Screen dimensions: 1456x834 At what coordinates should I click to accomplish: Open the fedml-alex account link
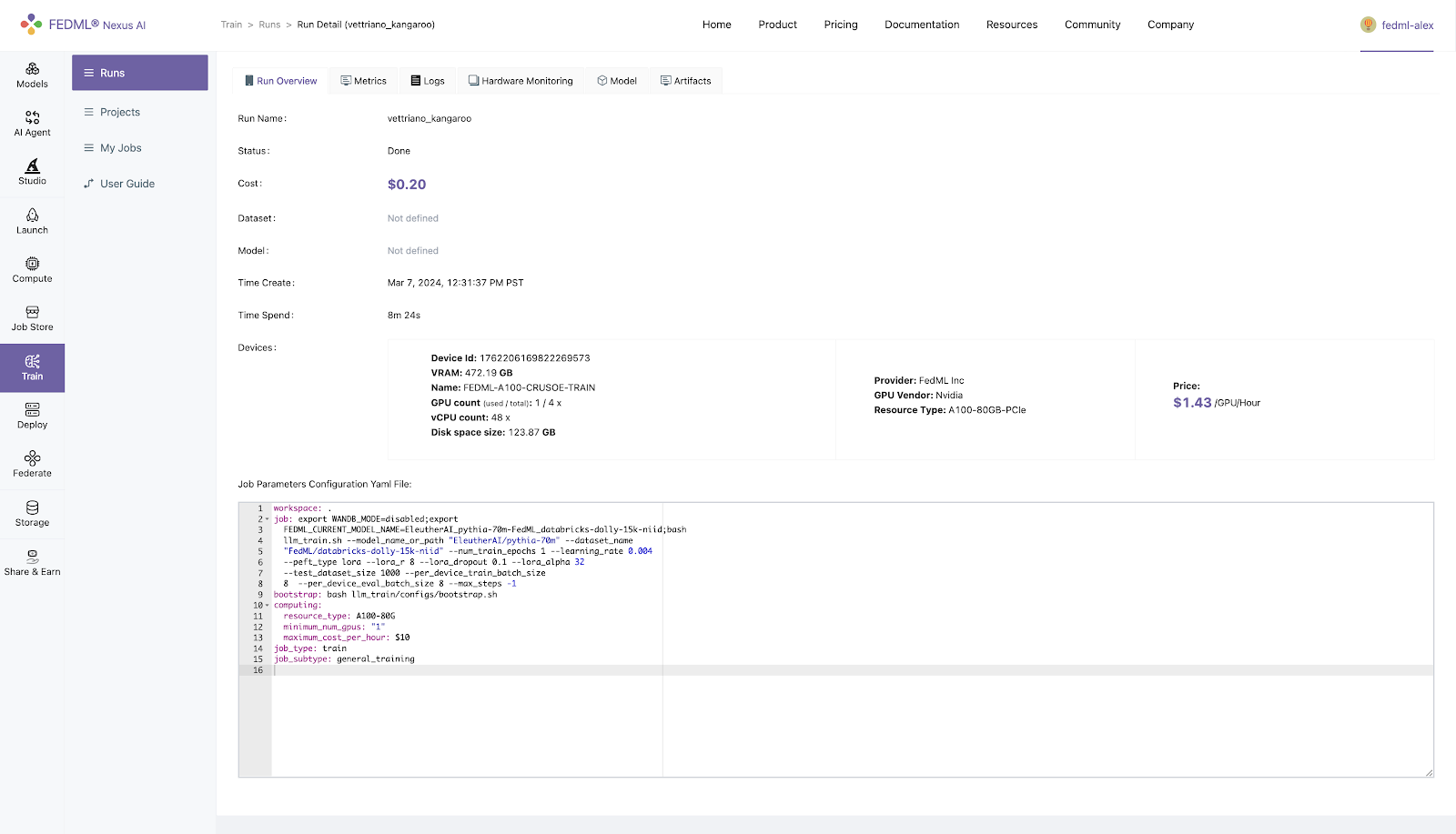[1407, 25]
